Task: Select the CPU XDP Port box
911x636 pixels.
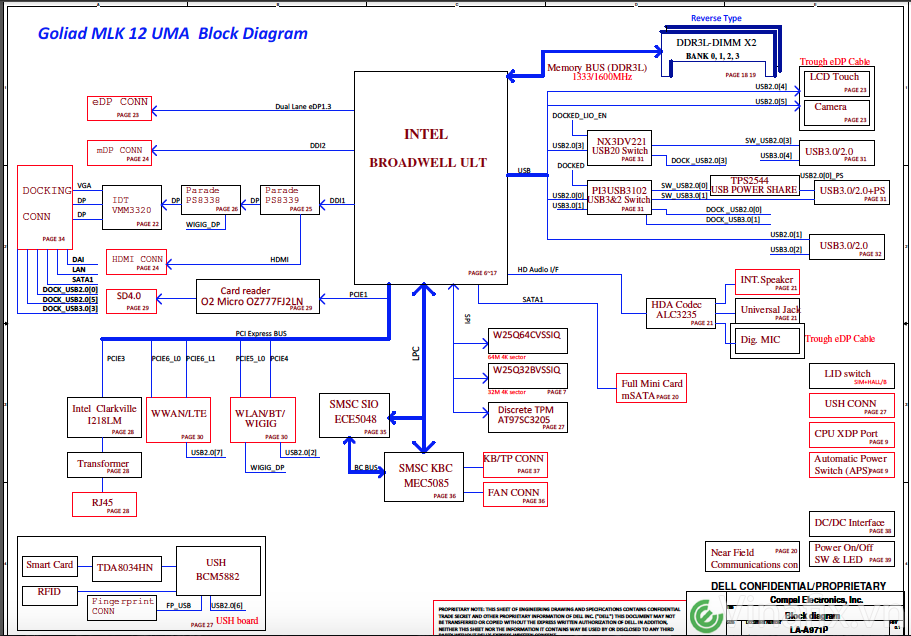Action: 851,435
